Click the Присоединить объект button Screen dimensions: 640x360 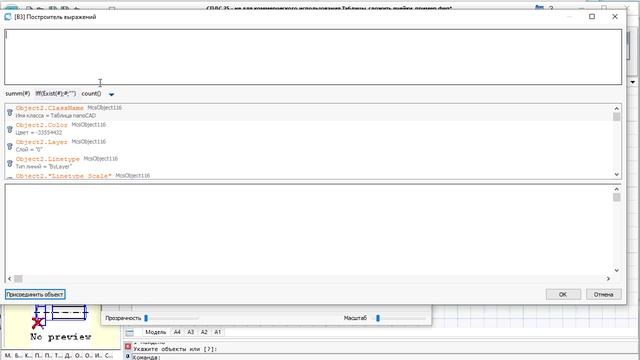(x=35, y=294)
